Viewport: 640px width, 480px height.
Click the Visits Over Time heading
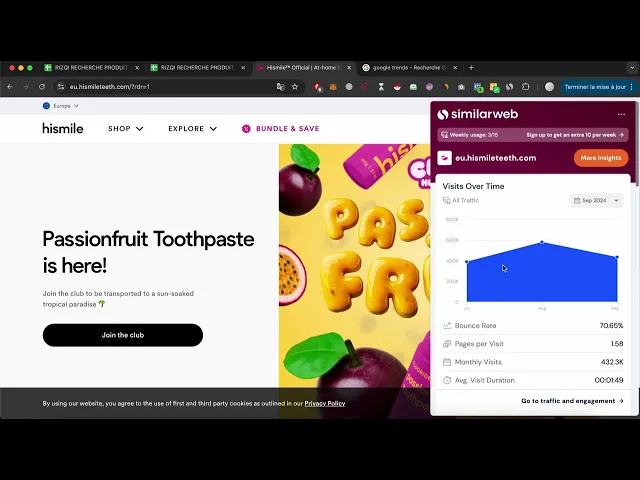pos(473,186)
